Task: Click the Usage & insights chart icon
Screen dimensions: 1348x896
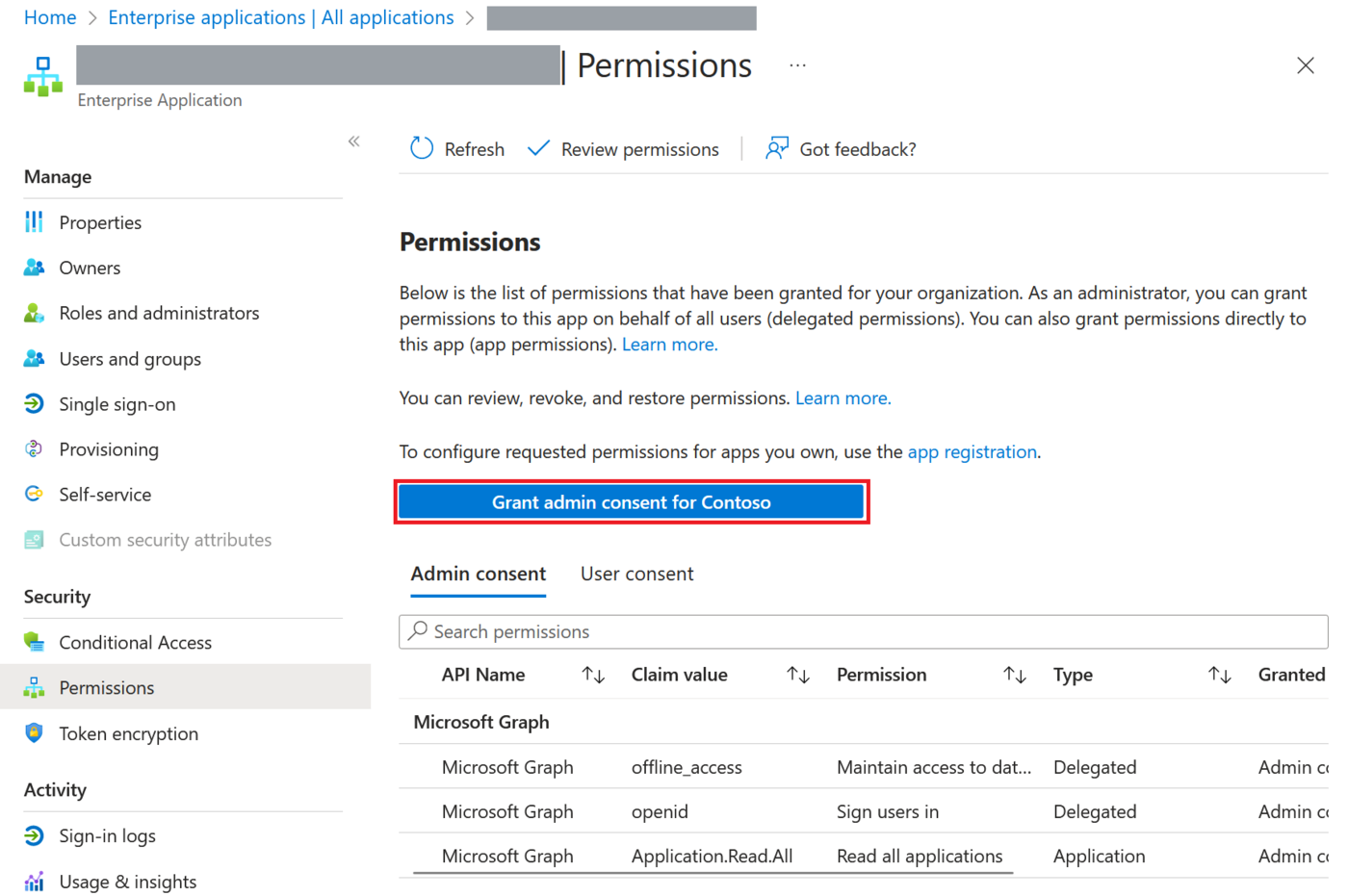Action: [x=35, y=882]
